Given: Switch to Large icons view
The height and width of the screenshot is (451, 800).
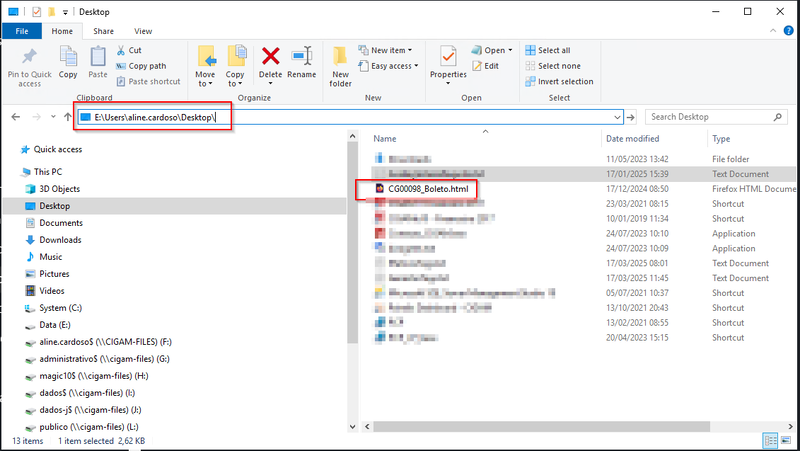Looking at the screenshot, I should (788, 441).
